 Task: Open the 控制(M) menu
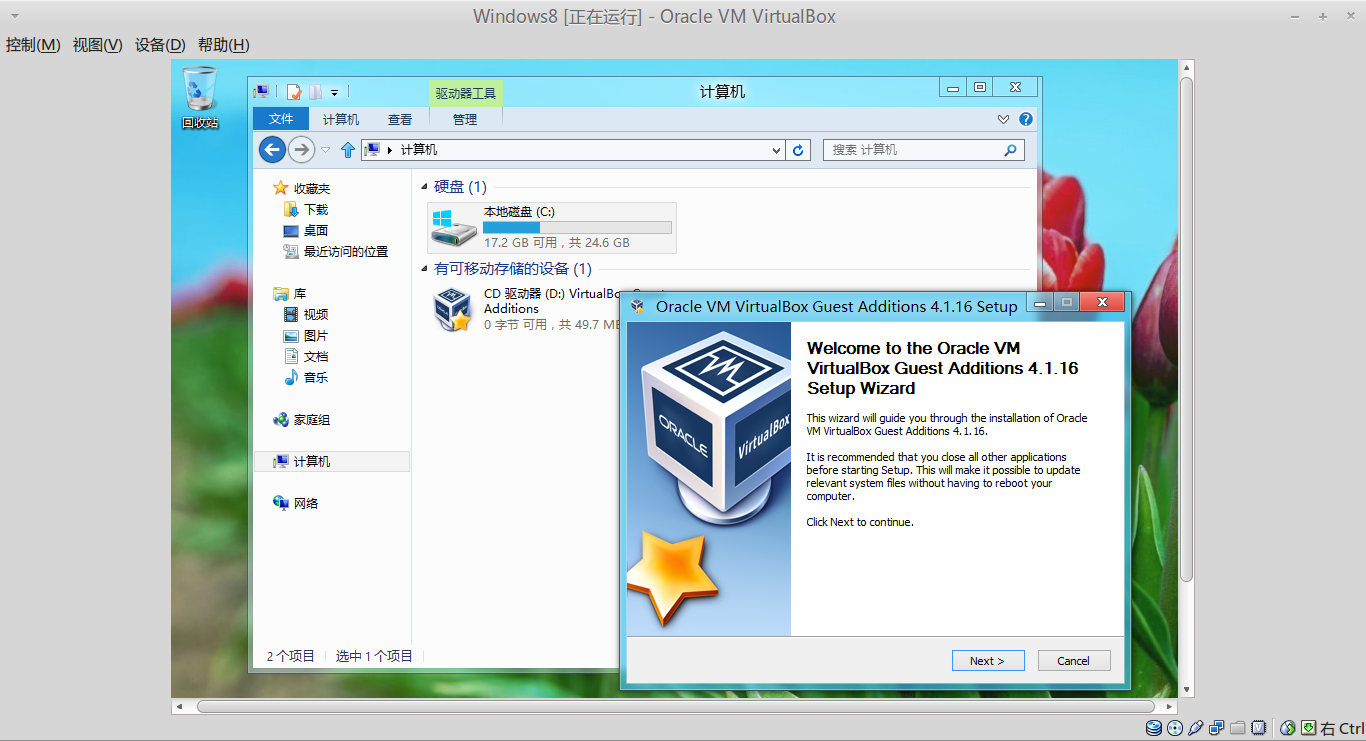click(x=33, y=45)
